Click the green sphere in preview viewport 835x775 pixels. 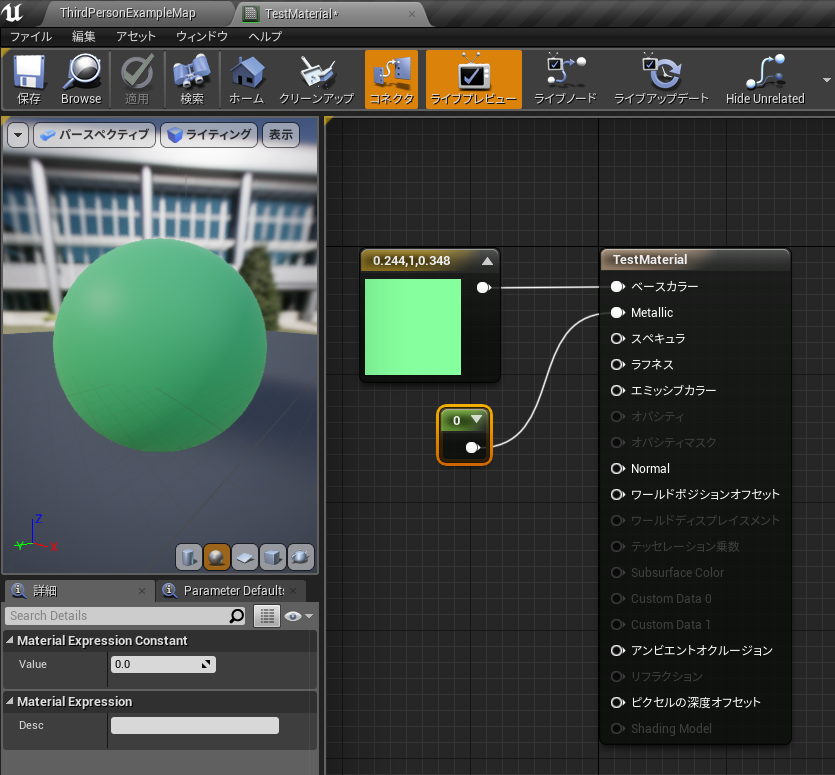(x=160, y=345)
